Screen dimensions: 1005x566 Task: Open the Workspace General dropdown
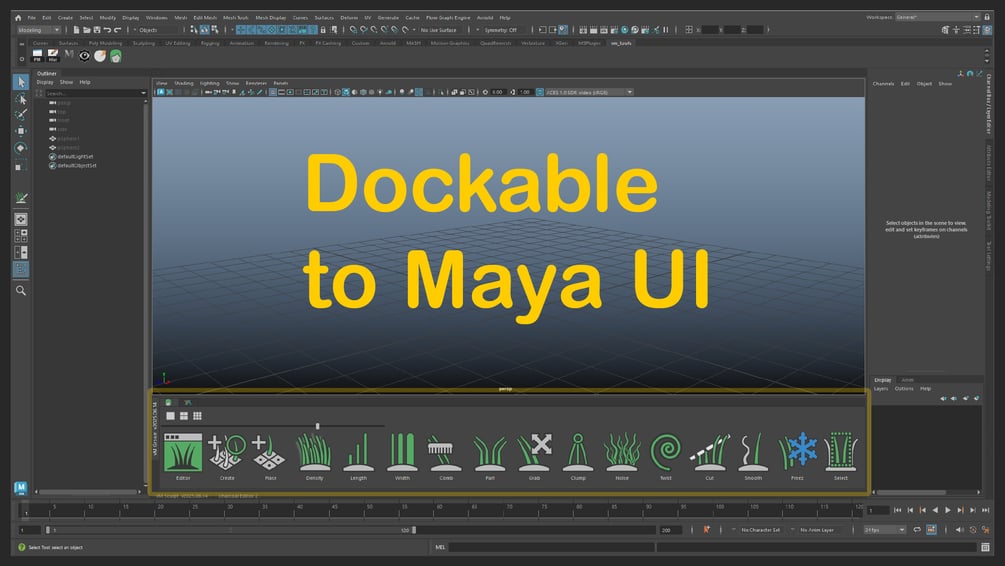938,17
